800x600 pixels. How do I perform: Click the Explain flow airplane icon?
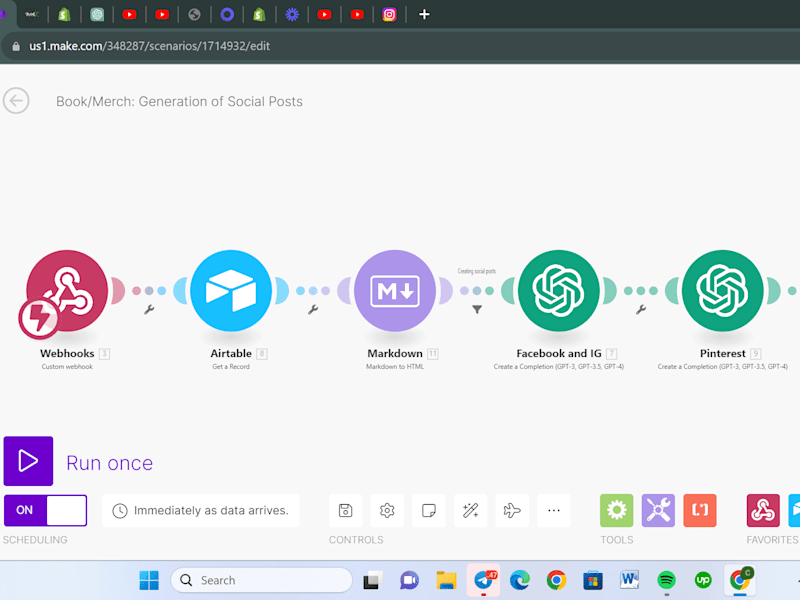click(x=512, y=510)
